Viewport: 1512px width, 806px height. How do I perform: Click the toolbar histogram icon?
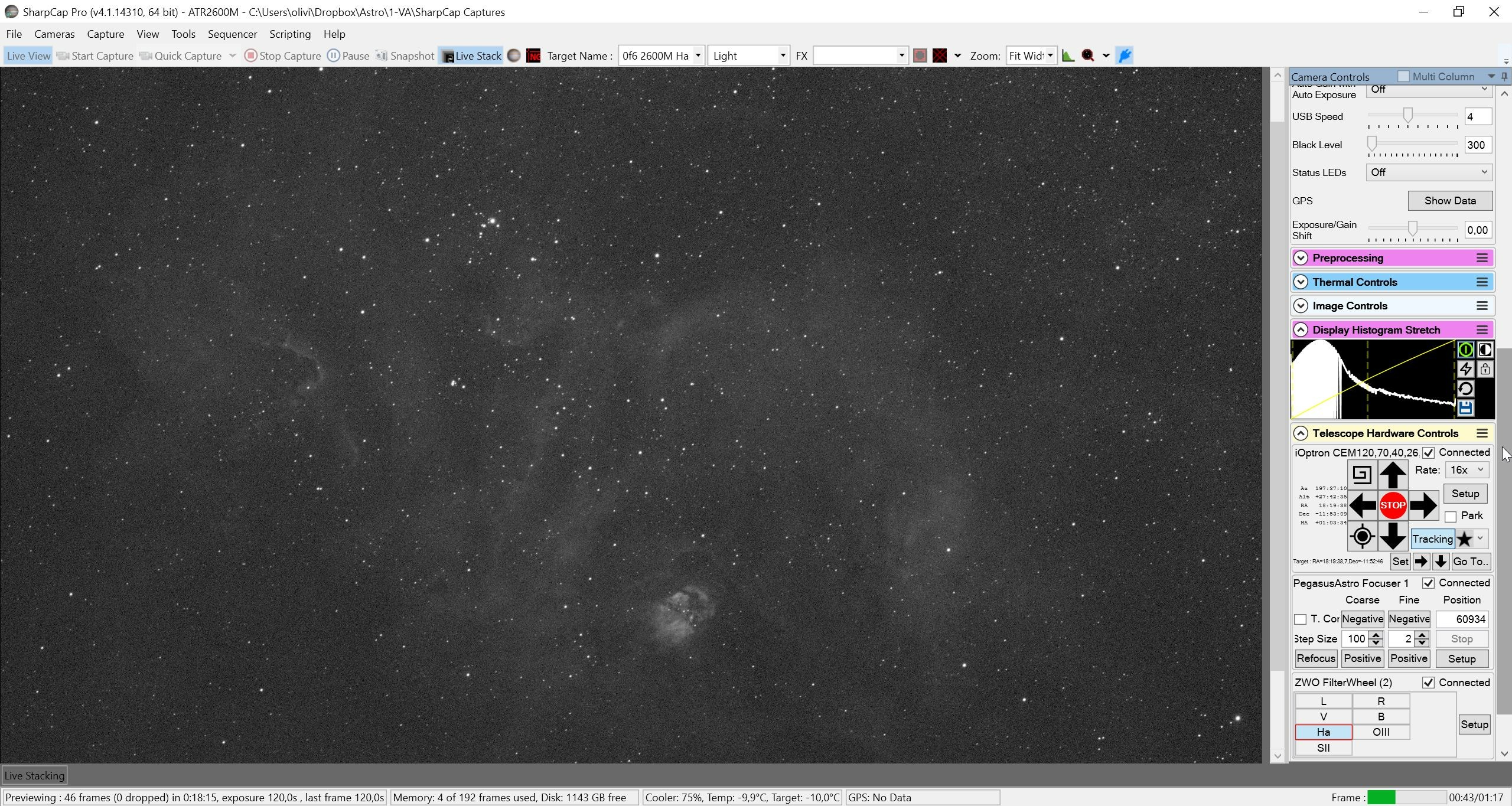pos(1068,56)
